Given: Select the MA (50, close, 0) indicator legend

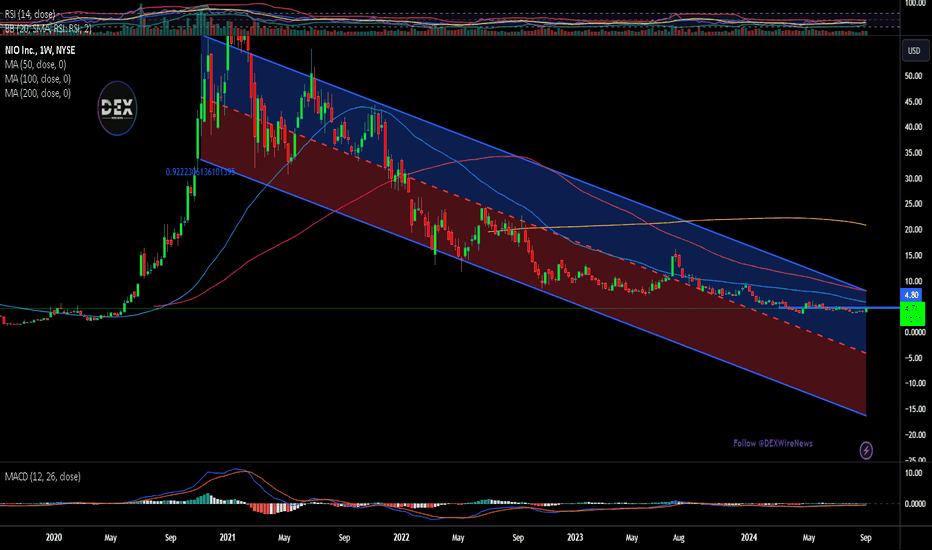Looking at the screenshot, I should click(x=36, y=64).
